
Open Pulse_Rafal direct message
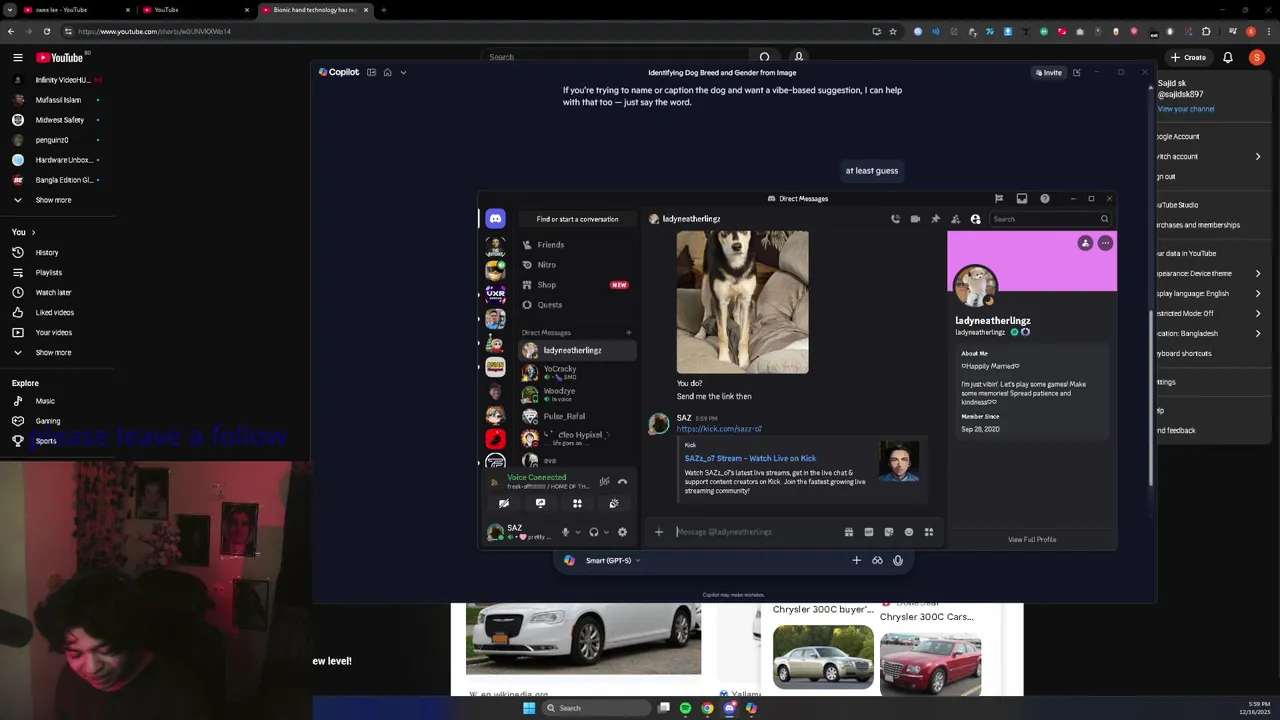tap(576, 416)
